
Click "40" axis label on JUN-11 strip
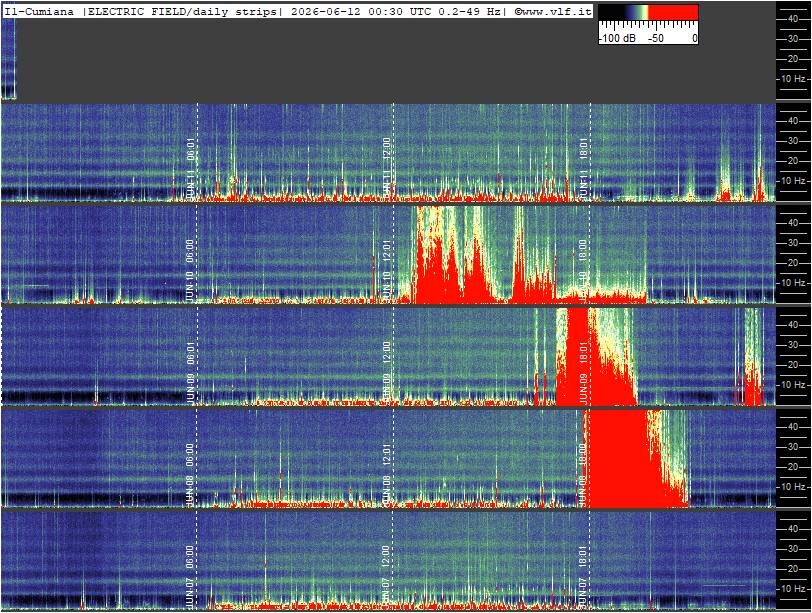pos(793,121)
